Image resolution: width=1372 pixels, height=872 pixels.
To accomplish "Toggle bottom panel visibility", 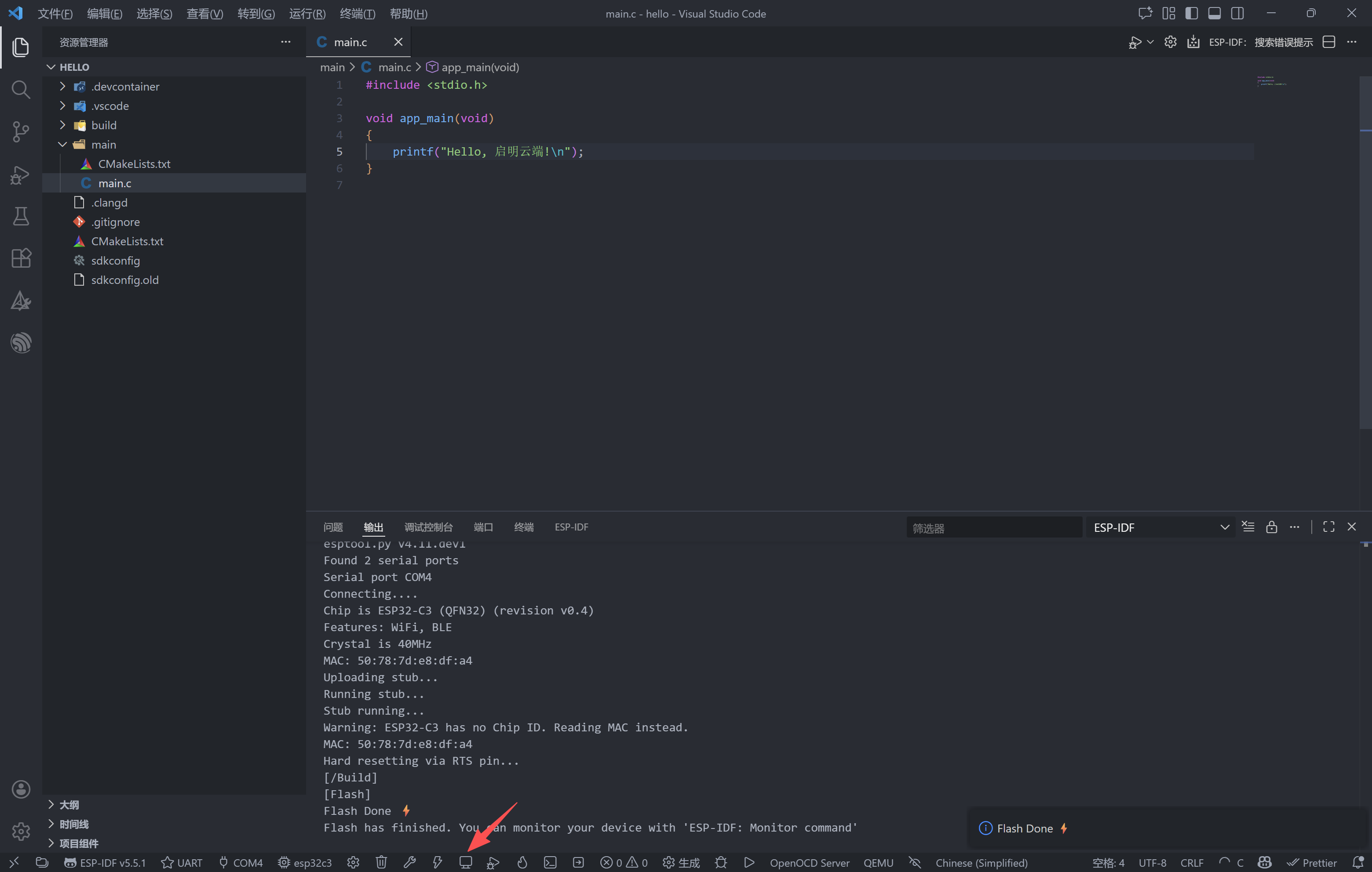I will [x=1214, y=13].
